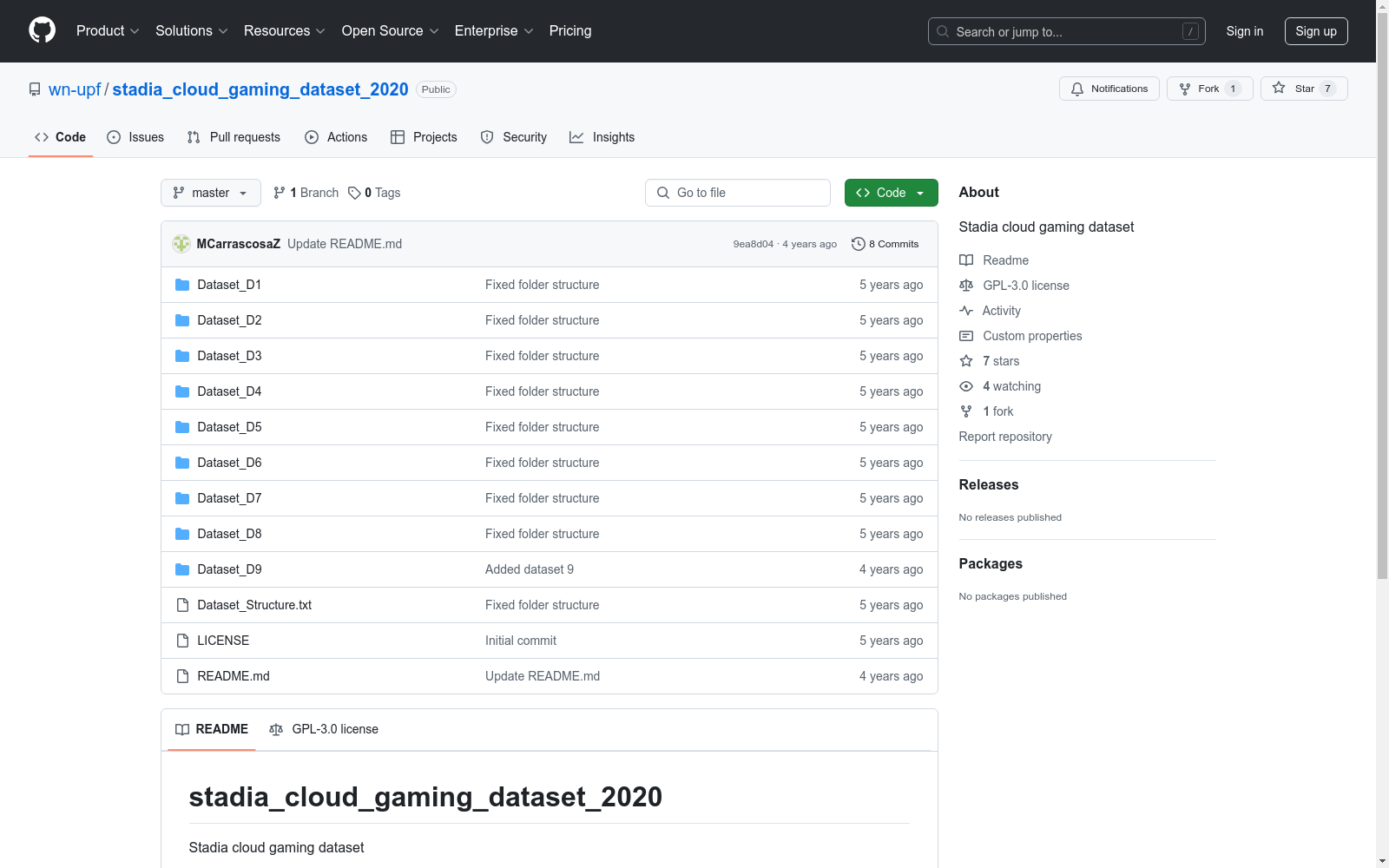Click the MCarrascosaZ avatar image
1389x868 pixels.
[181, 244]
